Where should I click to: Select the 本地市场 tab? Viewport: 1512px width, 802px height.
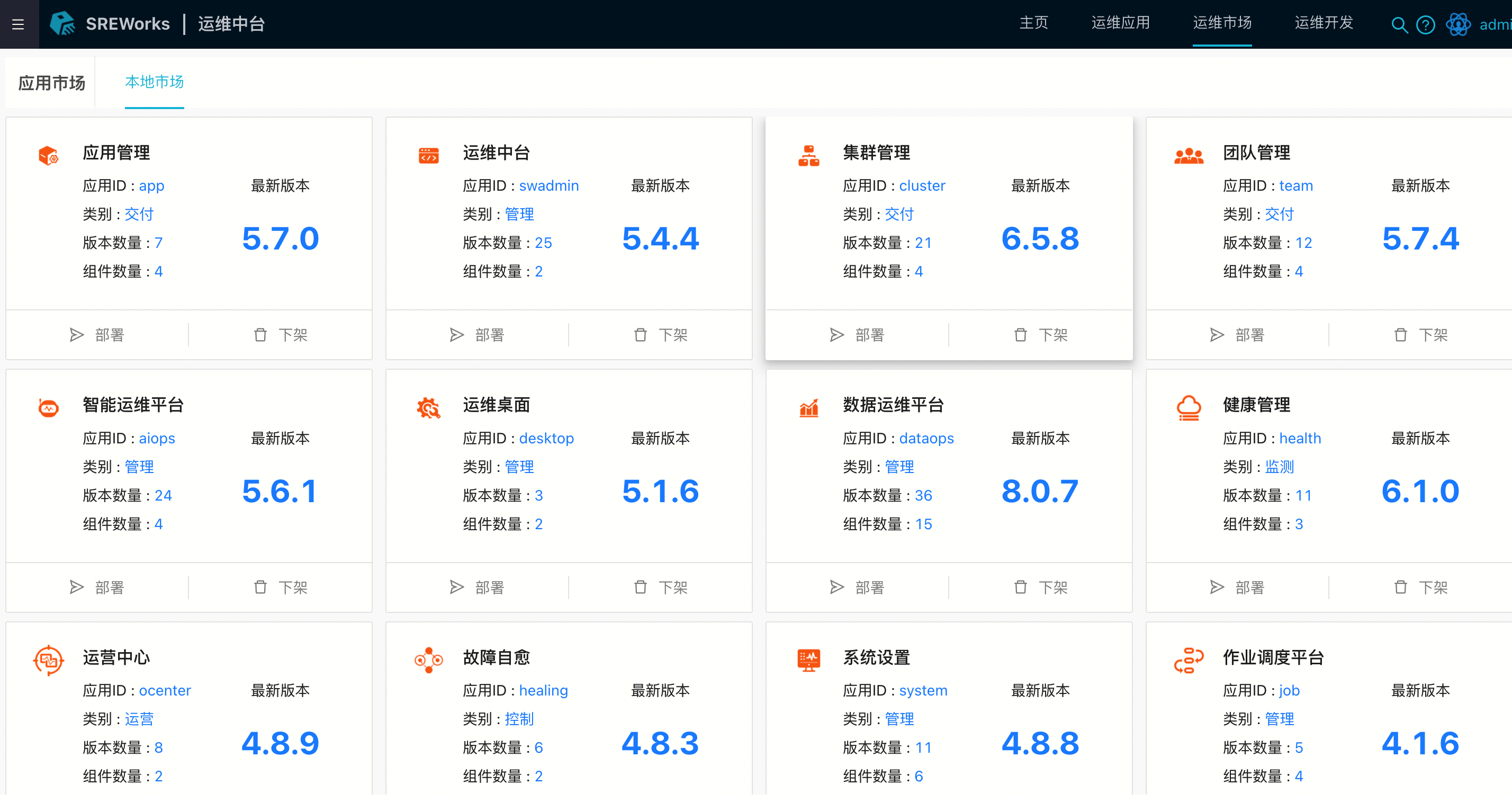pyautogui.click(x=155, y=82)
